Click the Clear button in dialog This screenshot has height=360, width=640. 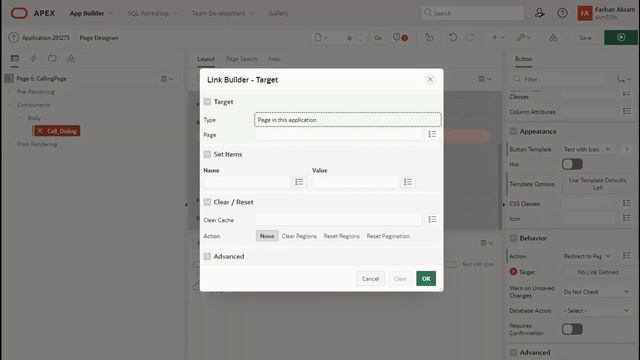(x=400, y=279)
